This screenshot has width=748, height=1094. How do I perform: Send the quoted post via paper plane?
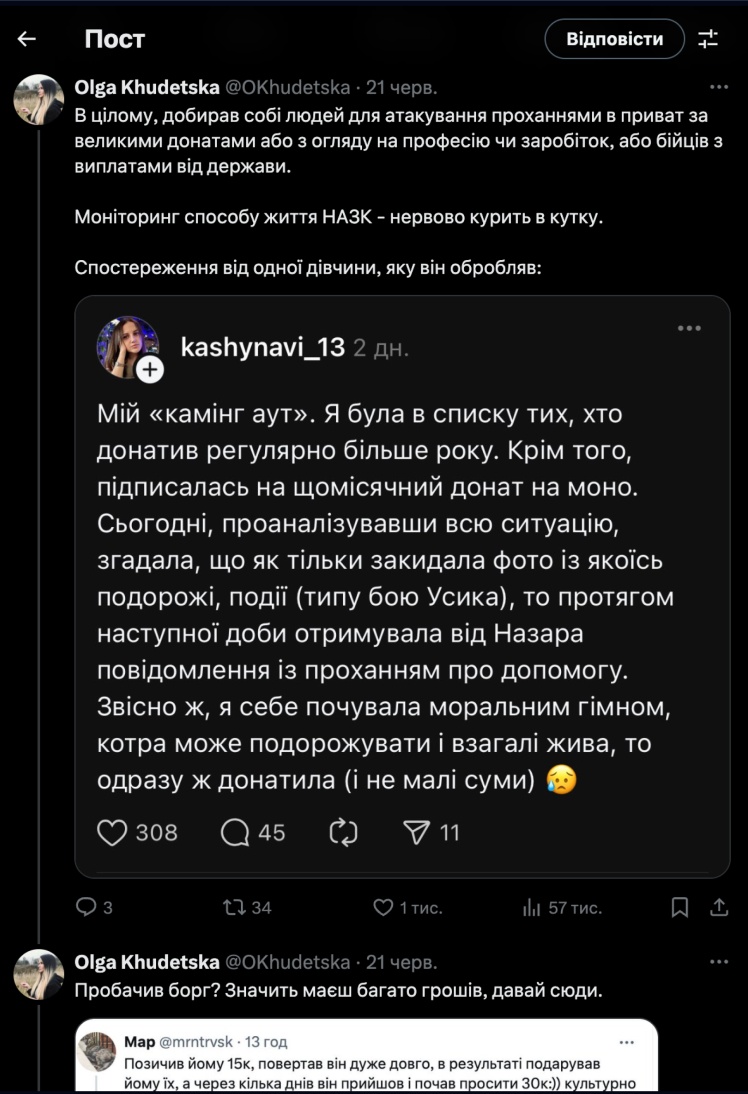point(414,832)
